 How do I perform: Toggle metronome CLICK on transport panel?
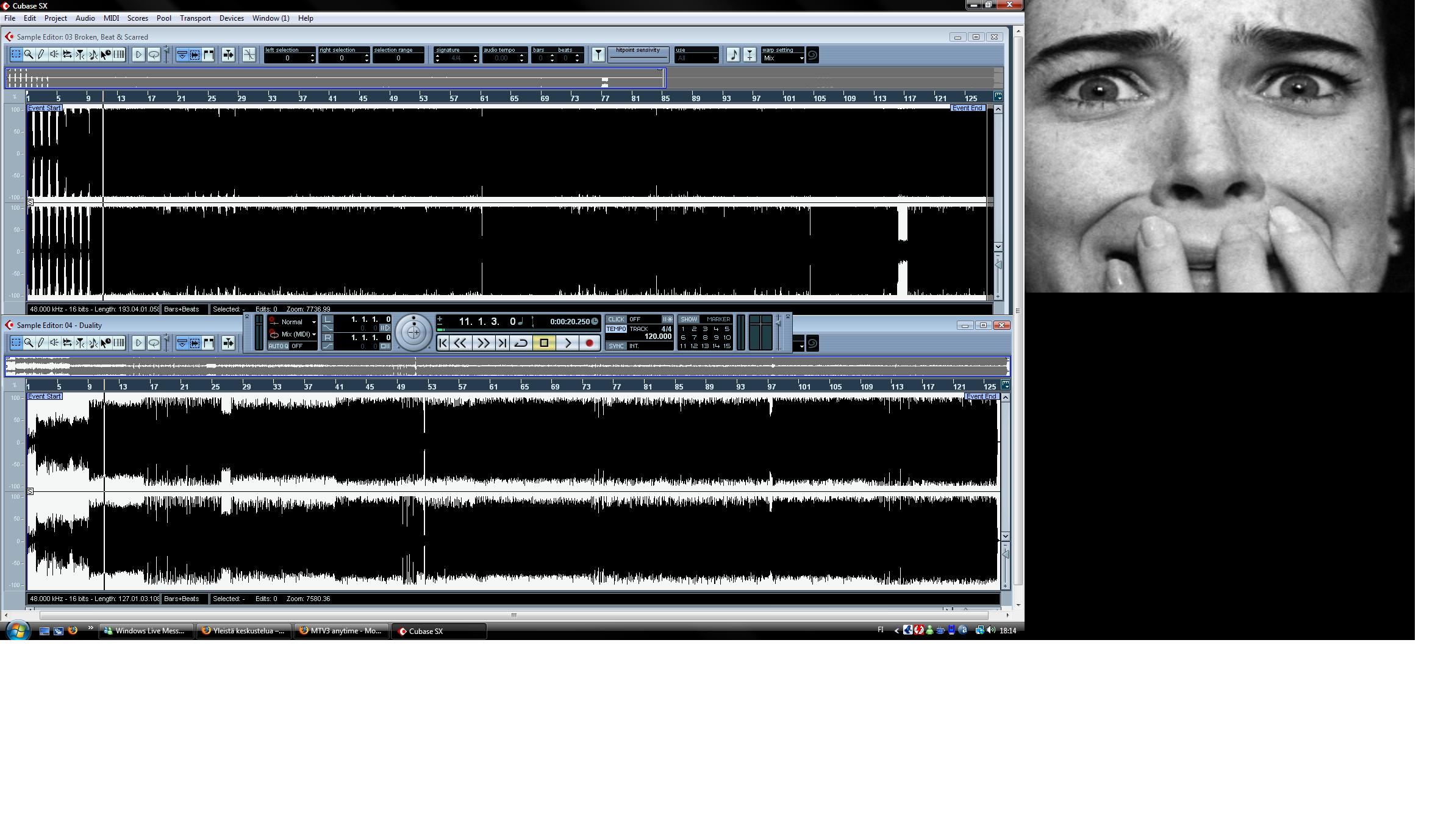coord(616,319)
